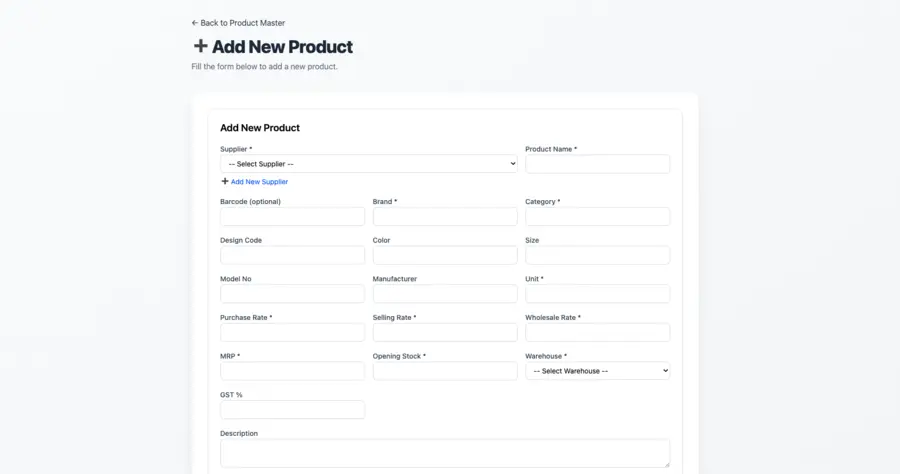Select the Purchase Rate field
The height and width of the screenshot is (474, 900).
point(292,333)
